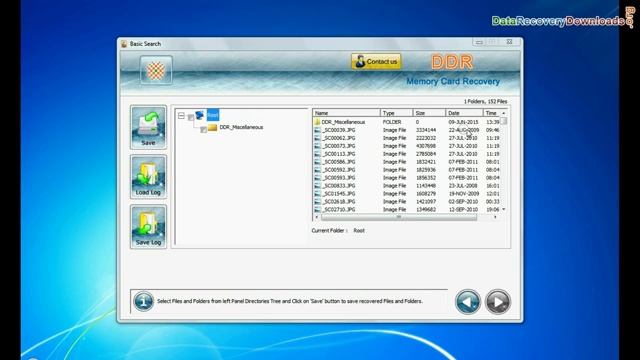Click the image icon beside _SC00073.JPG

click(317, 146)
